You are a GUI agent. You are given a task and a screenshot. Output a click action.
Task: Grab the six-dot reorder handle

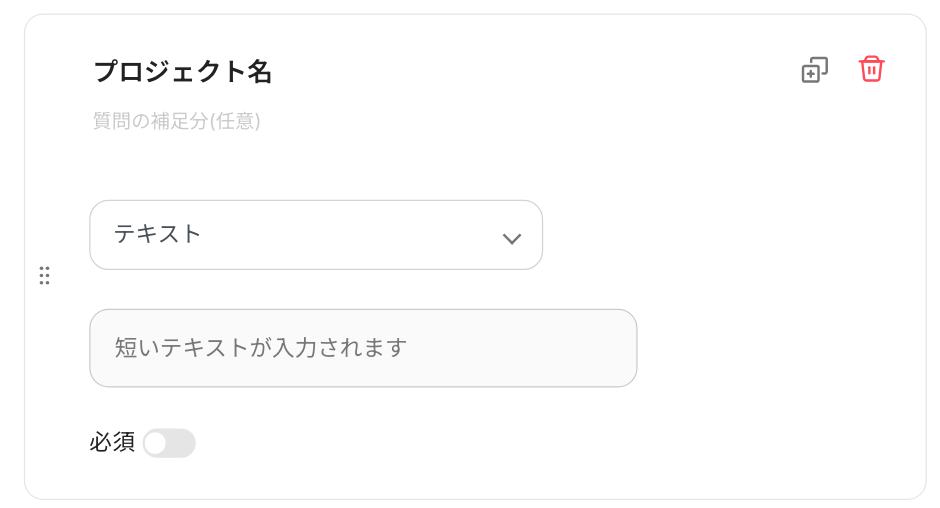pos(44,275)
